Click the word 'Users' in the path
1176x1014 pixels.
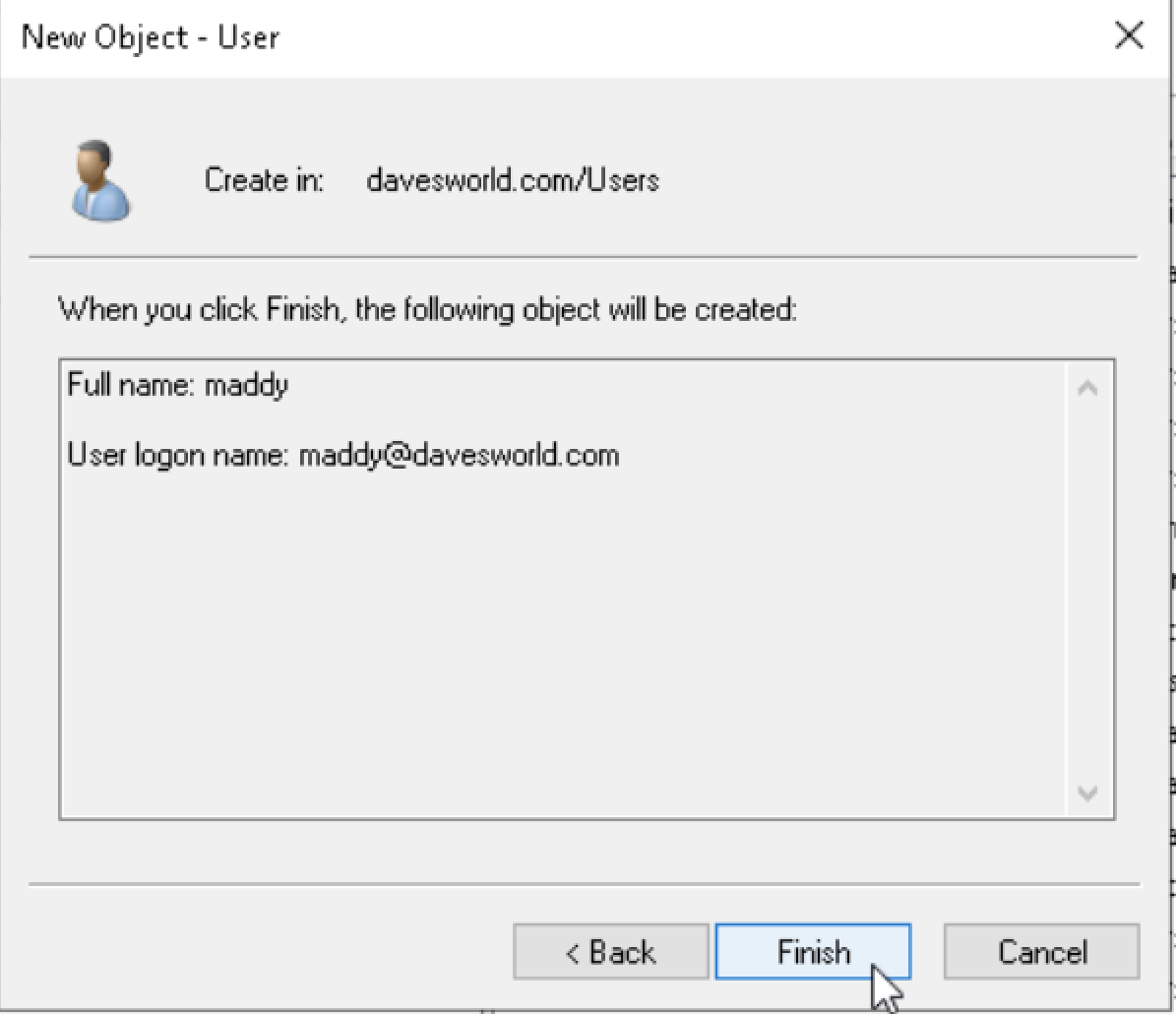(x=623, y=180)
